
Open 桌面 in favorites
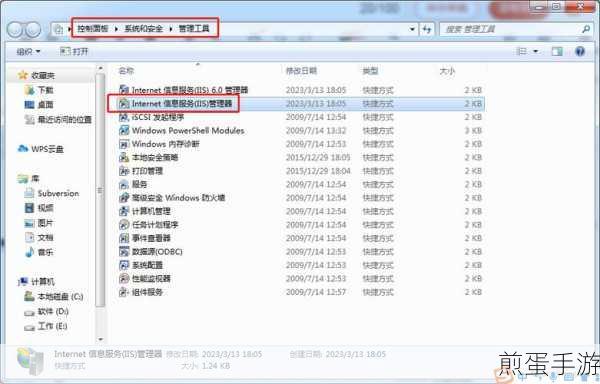tap(45, 105)
